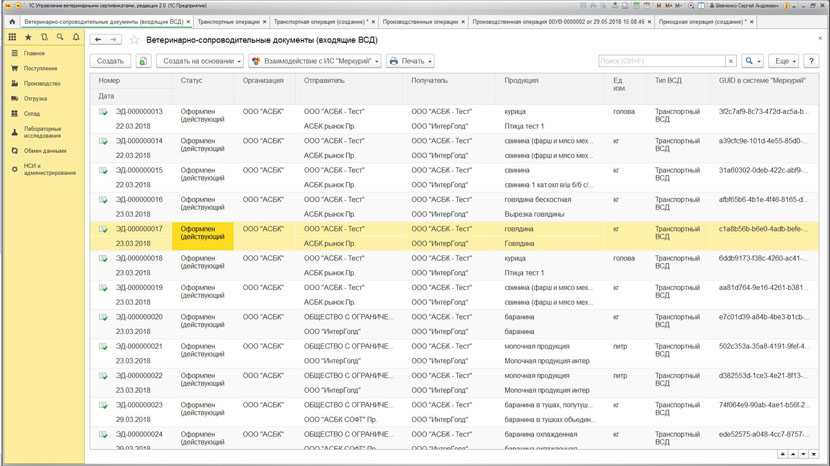Open the Отгрузка section
The width and height of the screenshot is (830, 466).
35,98
